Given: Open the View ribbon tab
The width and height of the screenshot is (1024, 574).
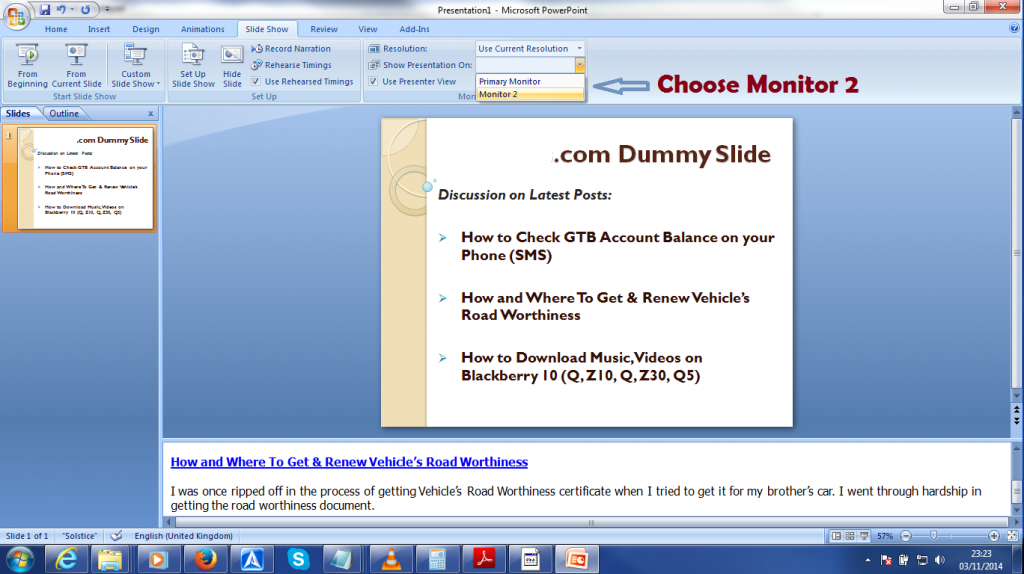Looking at the screenshot, I should (368, 29).
